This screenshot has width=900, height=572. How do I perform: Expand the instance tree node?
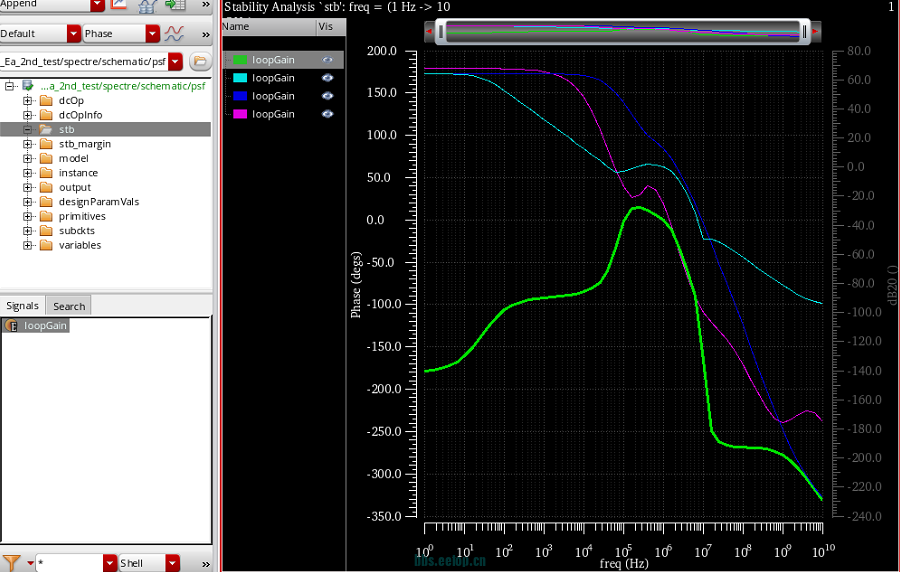pyautogui.click(x=27, y=173)
